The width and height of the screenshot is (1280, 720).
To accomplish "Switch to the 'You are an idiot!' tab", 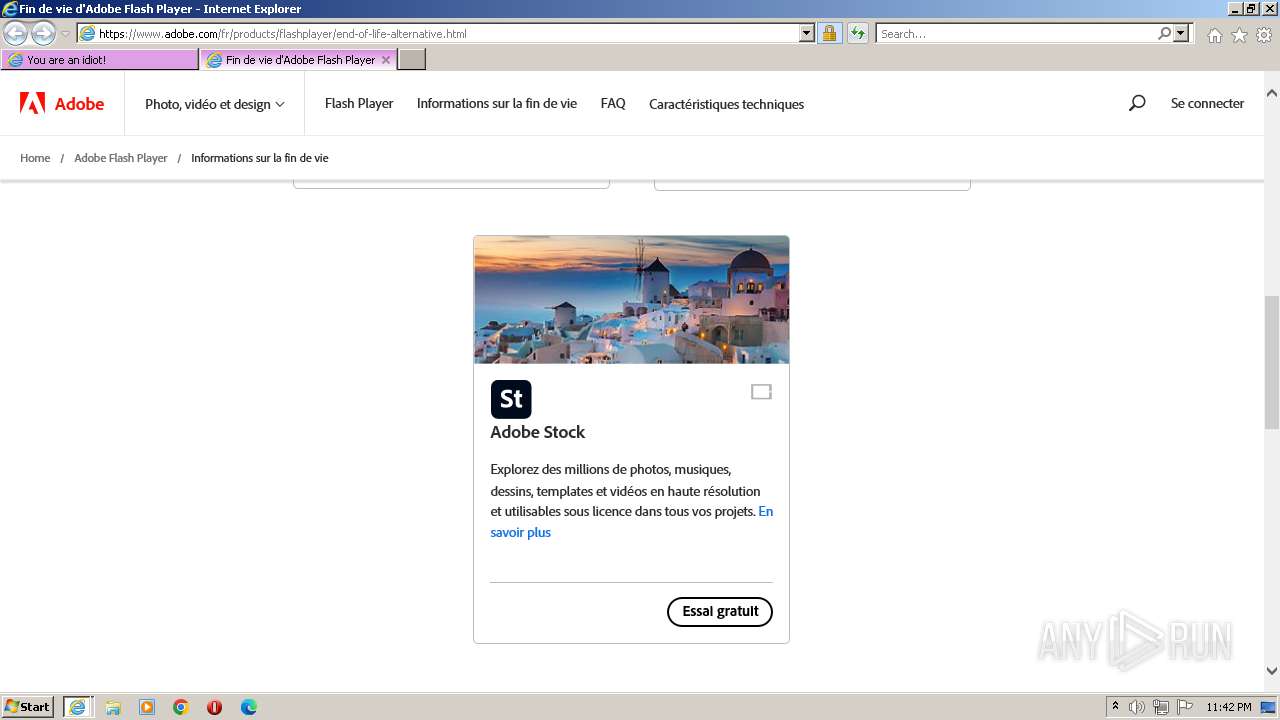I will point(100,60).
